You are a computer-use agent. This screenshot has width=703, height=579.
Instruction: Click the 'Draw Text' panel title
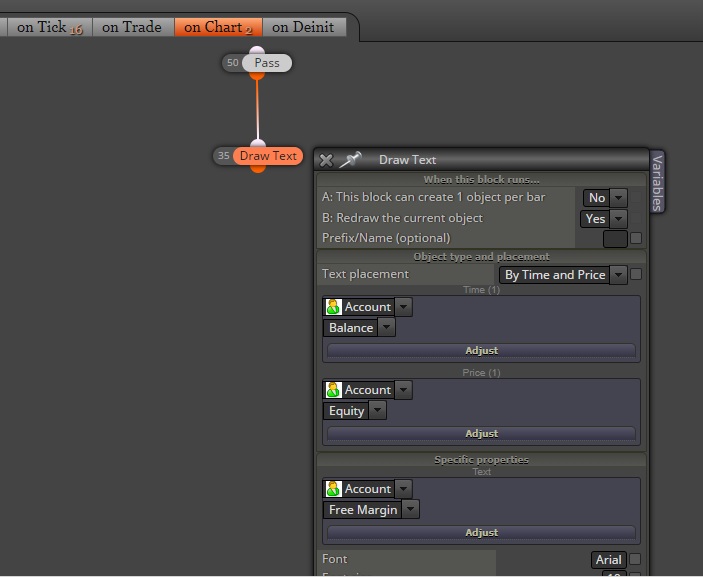pos(408,160)
